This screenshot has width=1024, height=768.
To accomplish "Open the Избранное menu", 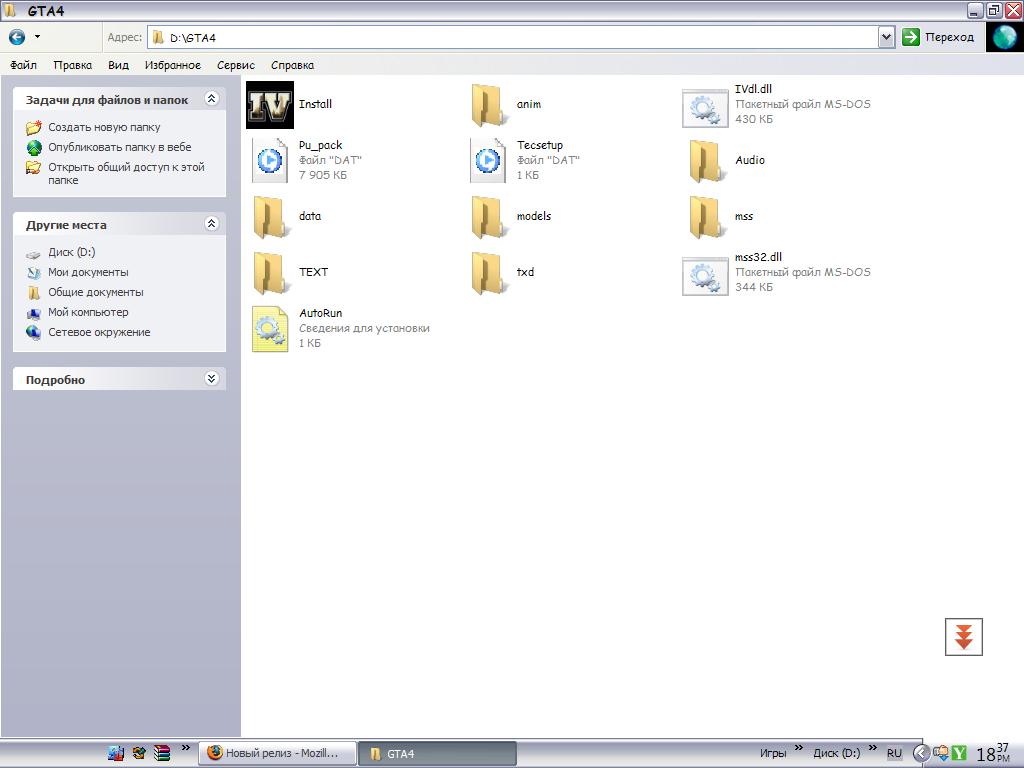I will 172,65.
